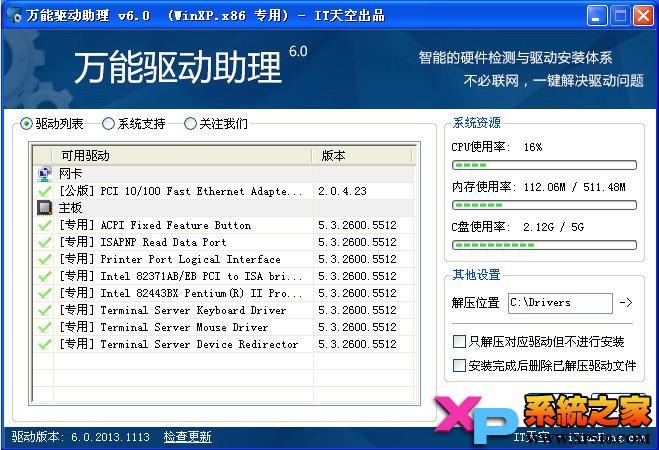
Task: Click version 2.0.4.23 cell
Action: pyautogui.click(x=342, y=191)
